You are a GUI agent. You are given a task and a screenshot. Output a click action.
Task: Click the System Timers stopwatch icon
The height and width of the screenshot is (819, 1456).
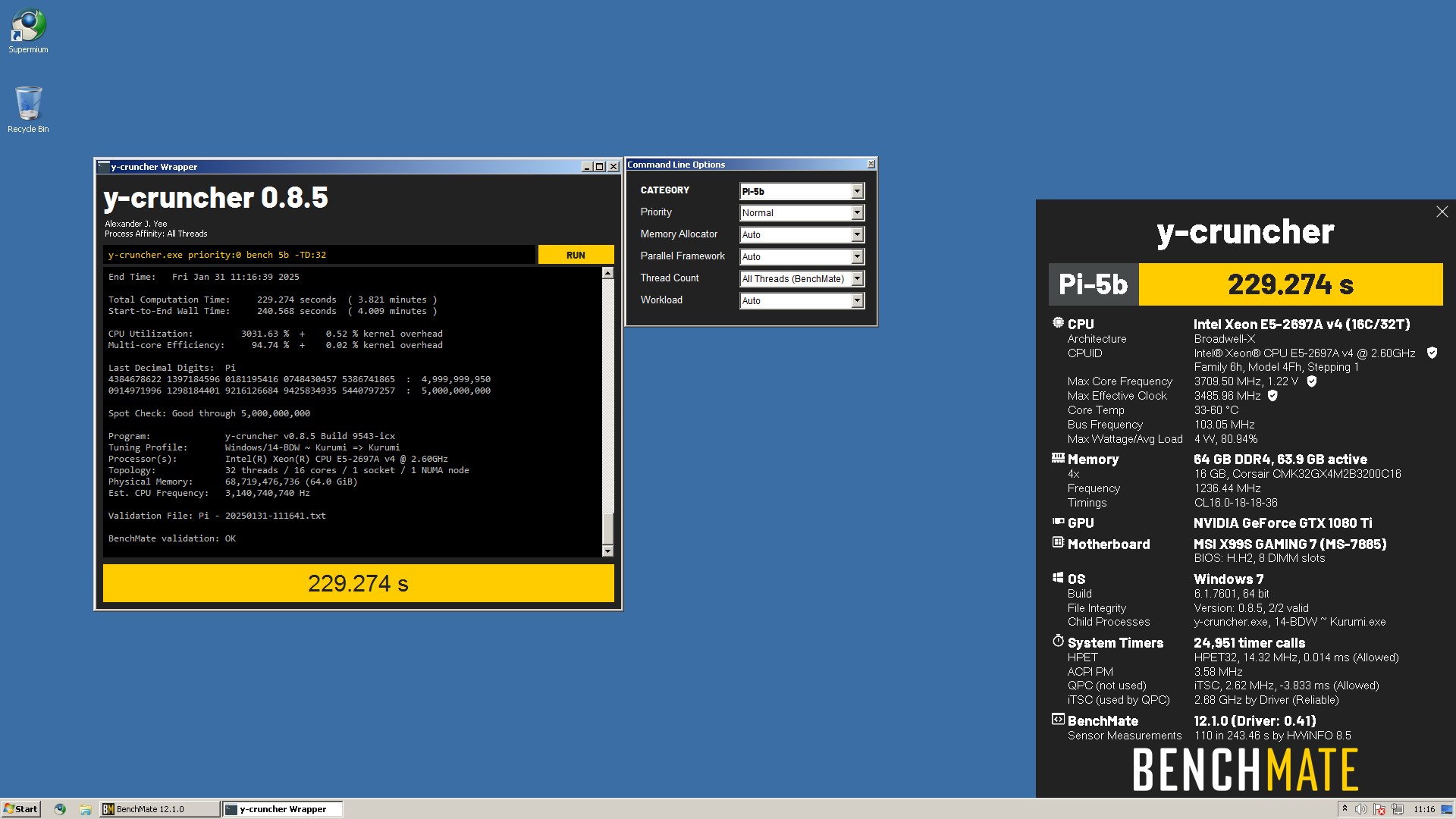1058,641
